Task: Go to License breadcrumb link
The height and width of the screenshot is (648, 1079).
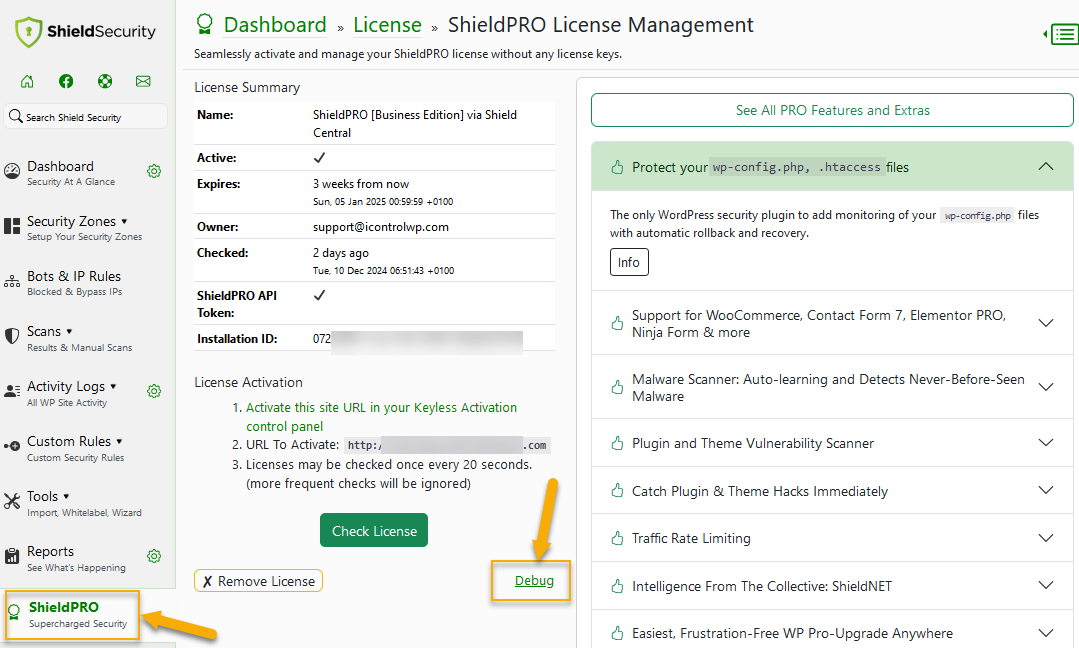Action: (387, 25)
